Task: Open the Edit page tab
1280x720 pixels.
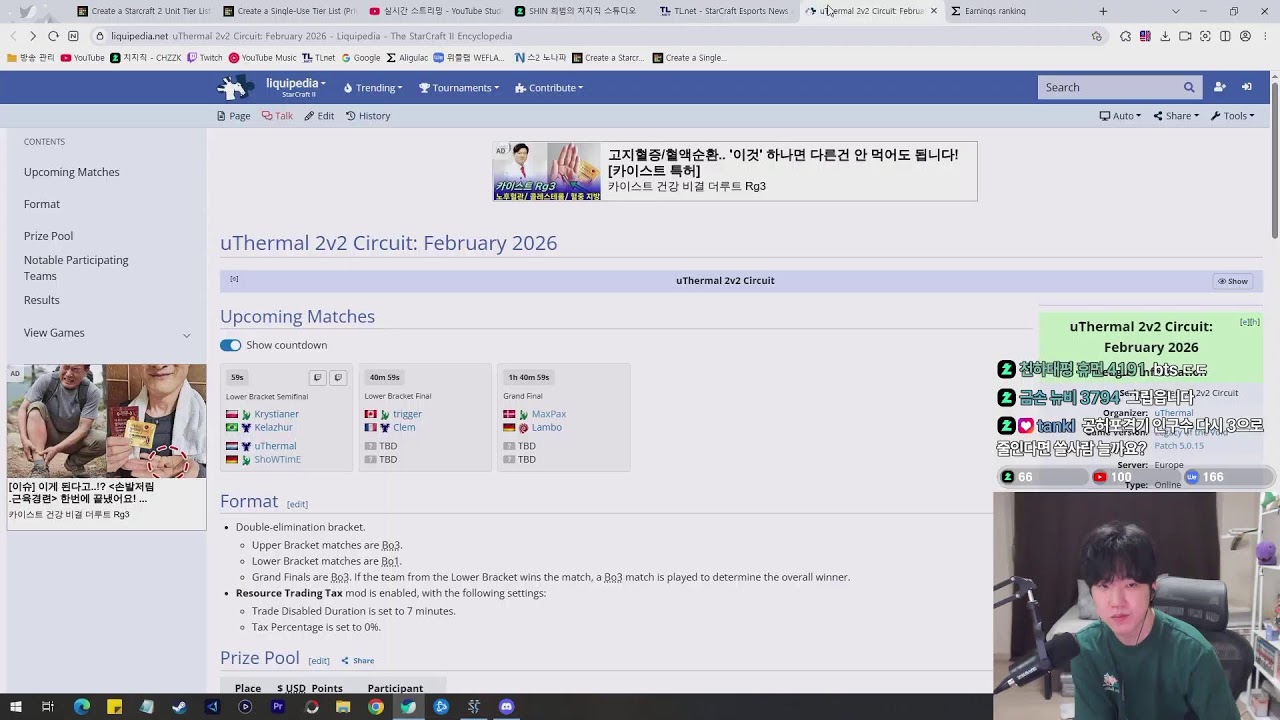Action: [319, 116]
